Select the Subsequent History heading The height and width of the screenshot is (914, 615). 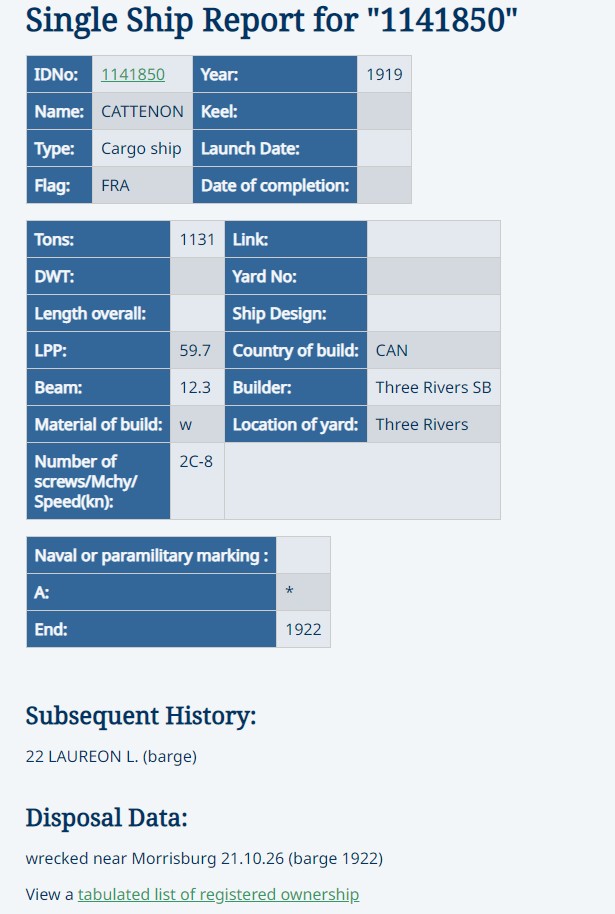141,716
